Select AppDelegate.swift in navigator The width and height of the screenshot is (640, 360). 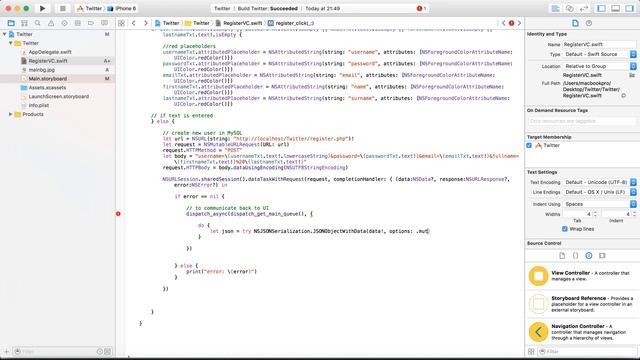(50, 52)
